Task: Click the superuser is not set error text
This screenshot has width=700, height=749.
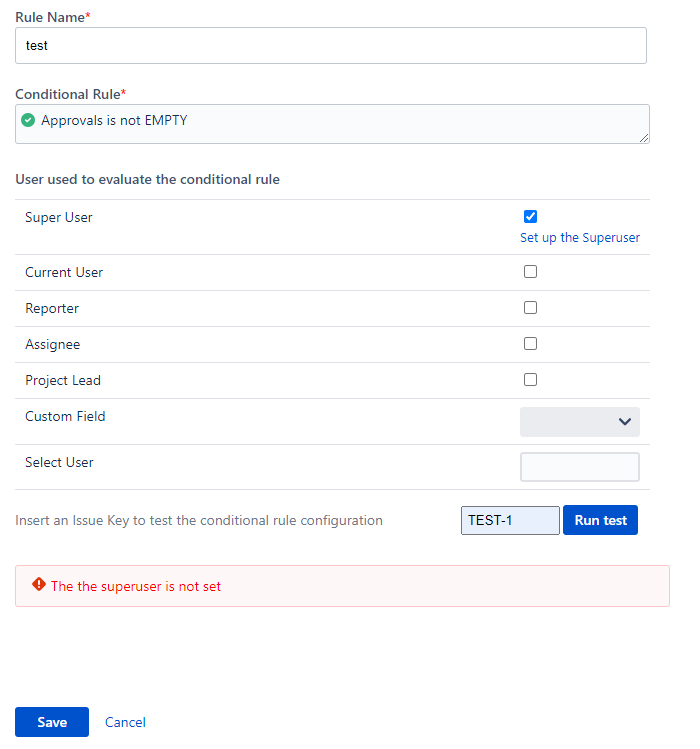Action: tap(136, 586)
